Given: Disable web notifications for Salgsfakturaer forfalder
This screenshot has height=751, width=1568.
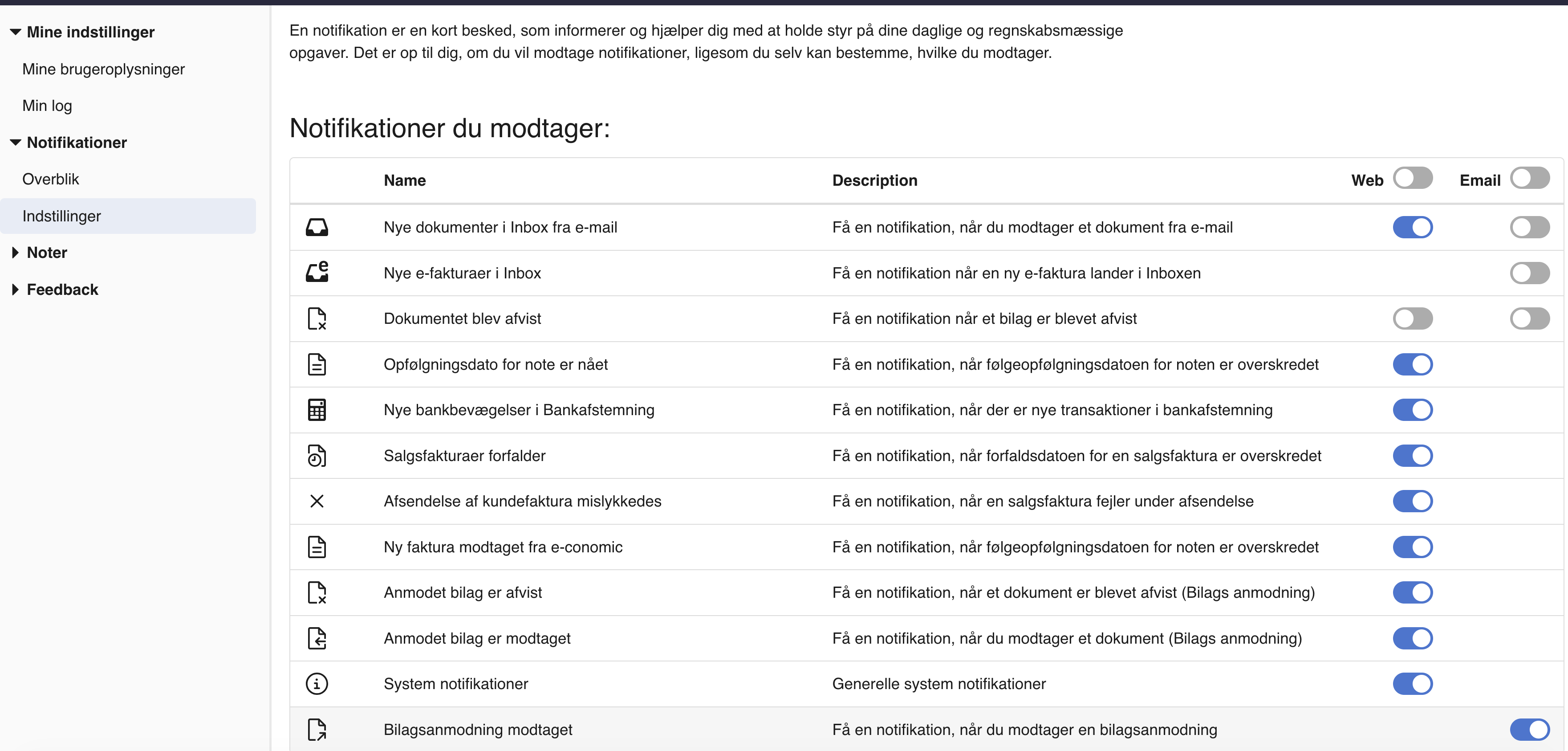Looking at the screenshot, I should click(x=1413, y=456).
